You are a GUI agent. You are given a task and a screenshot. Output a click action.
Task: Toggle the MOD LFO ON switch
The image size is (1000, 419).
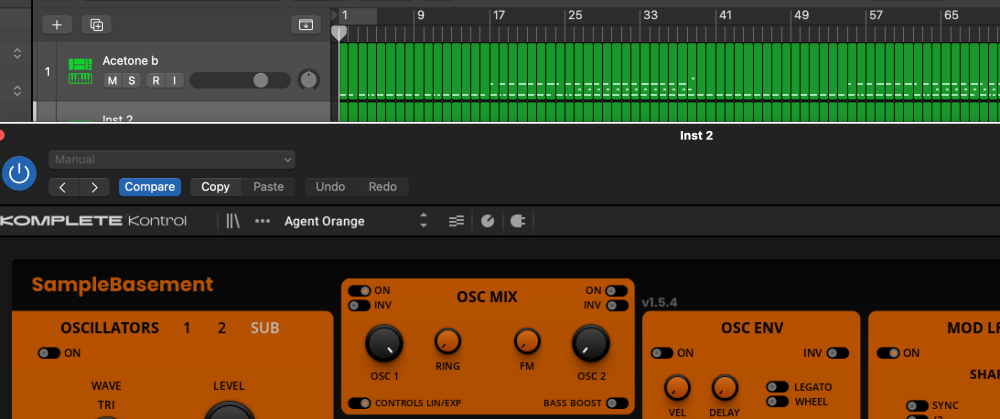[888, 353]
